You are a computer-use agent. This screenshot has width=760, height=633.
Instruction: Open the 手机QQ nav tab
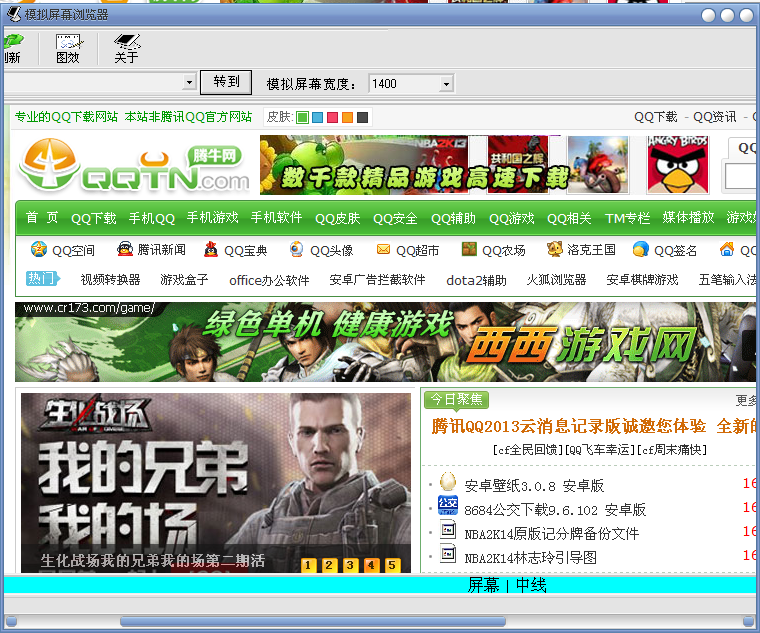pyautogui.click(x=152, y=219)
